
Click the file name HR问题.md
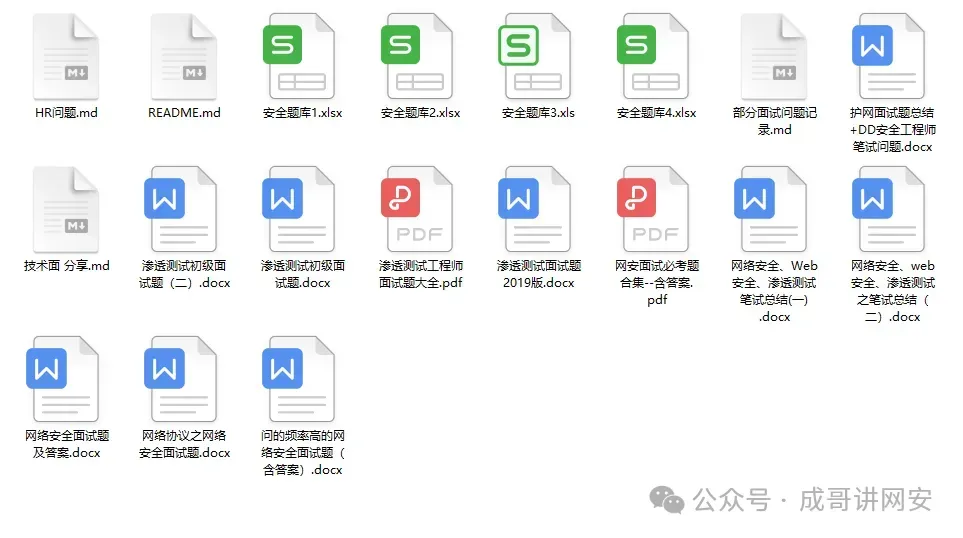pyautogui.click(x=66, y=113)
